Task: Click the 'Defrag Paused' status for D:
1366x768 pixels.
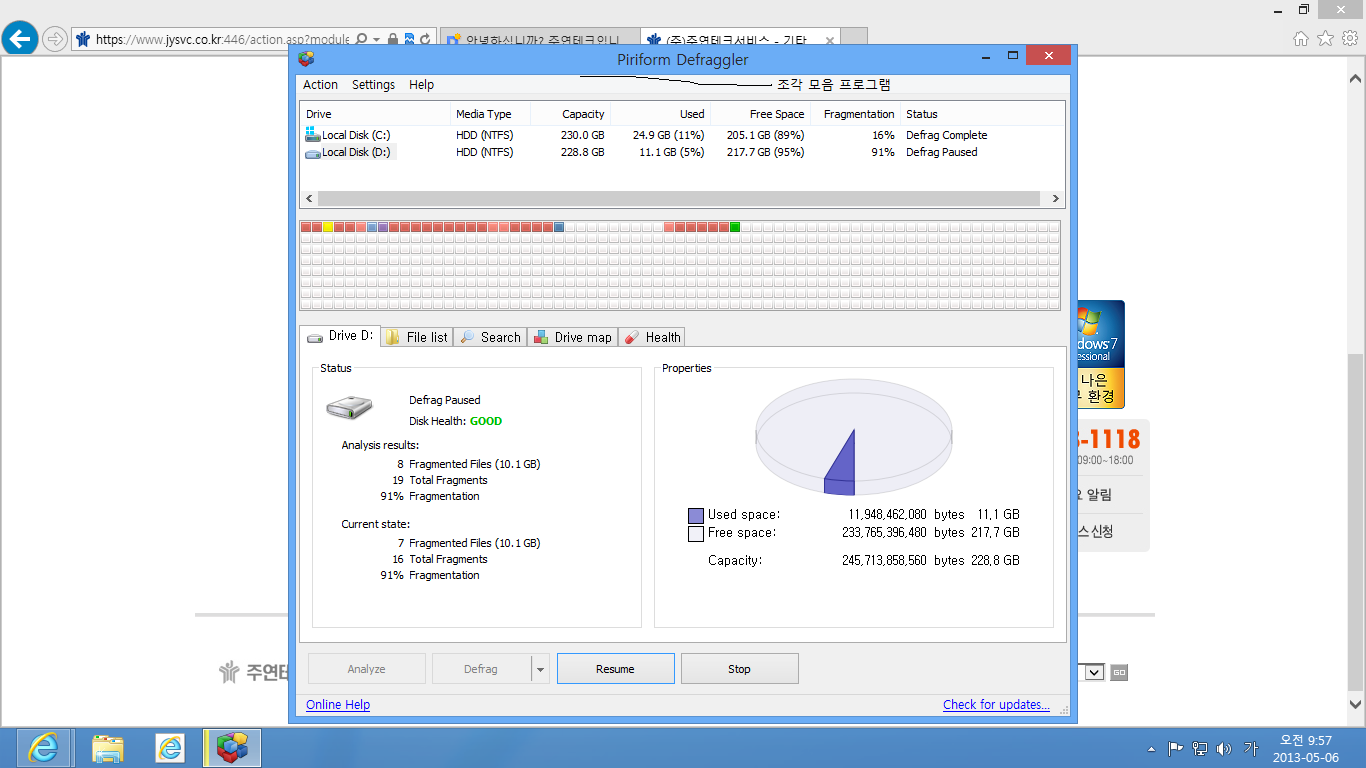Action: (942, 152)
